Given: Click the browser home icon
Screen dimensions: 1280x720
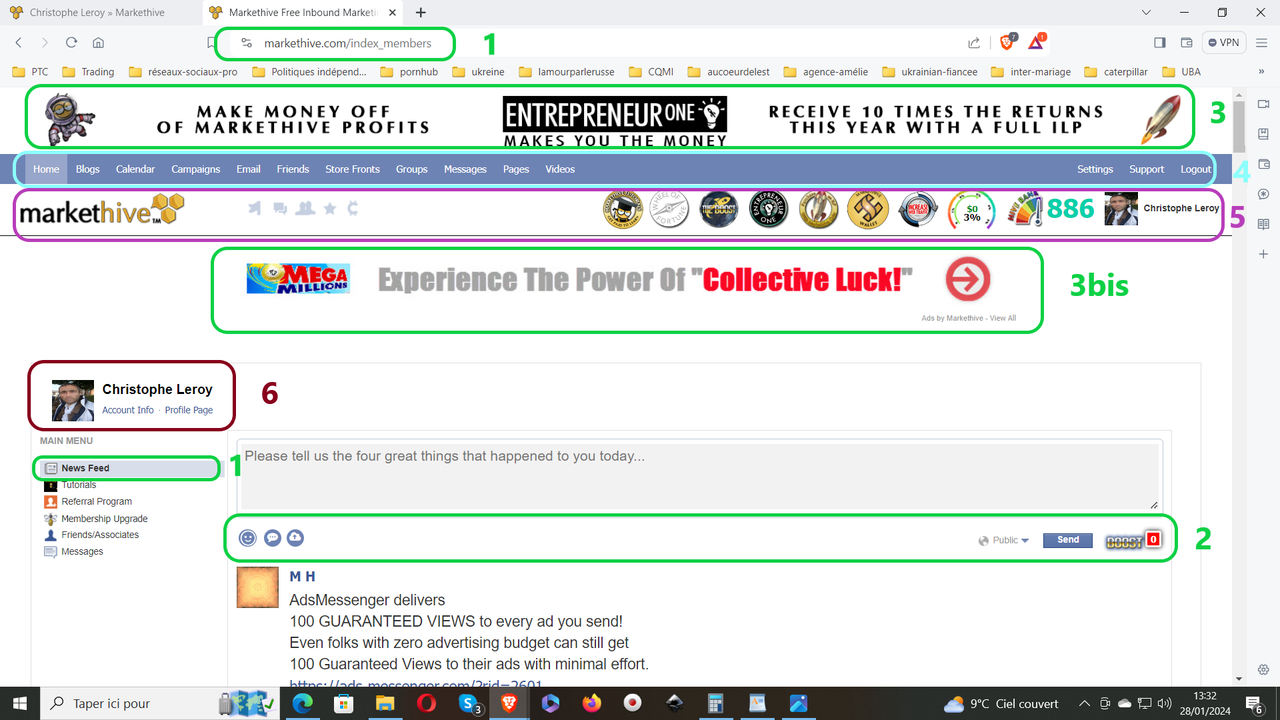Looking at the screenshot, I should tap(98, 43).
